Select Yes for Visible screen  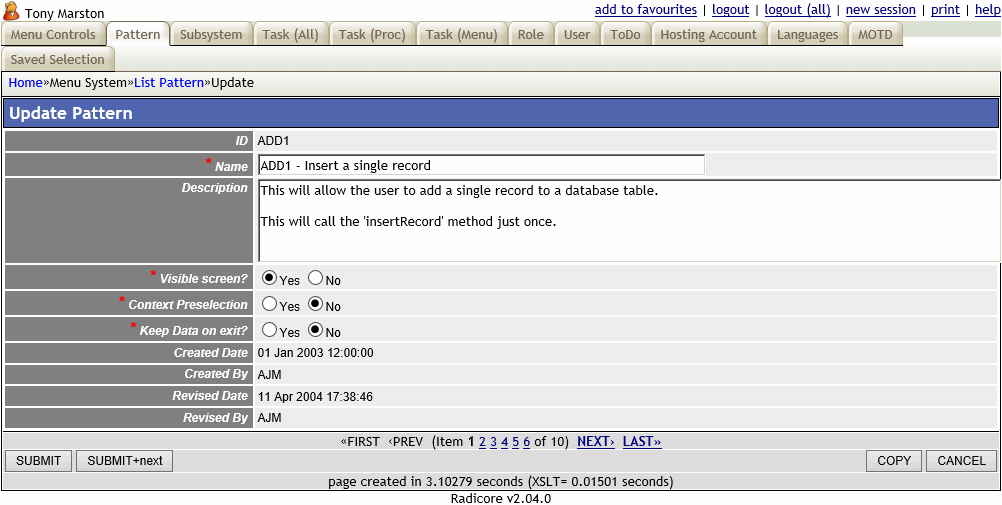point(269,278)
